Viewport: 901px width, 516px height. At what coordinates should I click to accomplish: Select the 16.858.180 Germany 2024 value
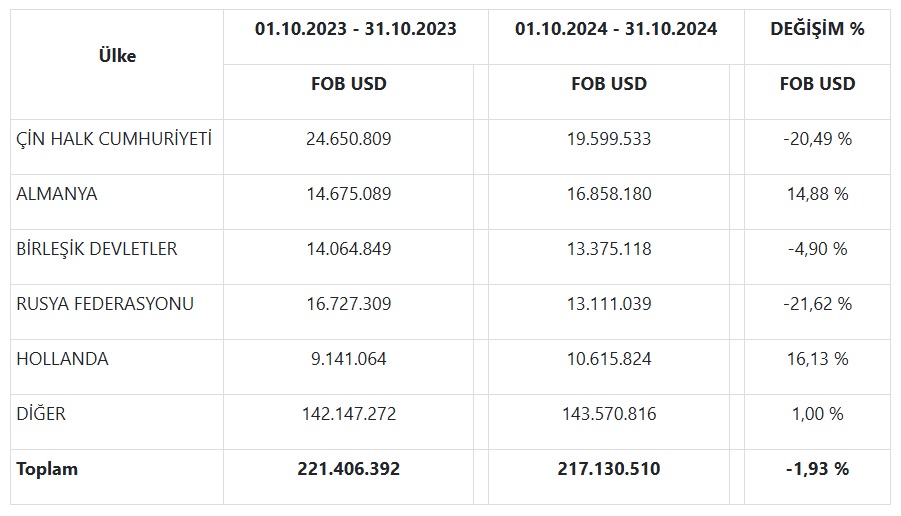click(609, 194)
